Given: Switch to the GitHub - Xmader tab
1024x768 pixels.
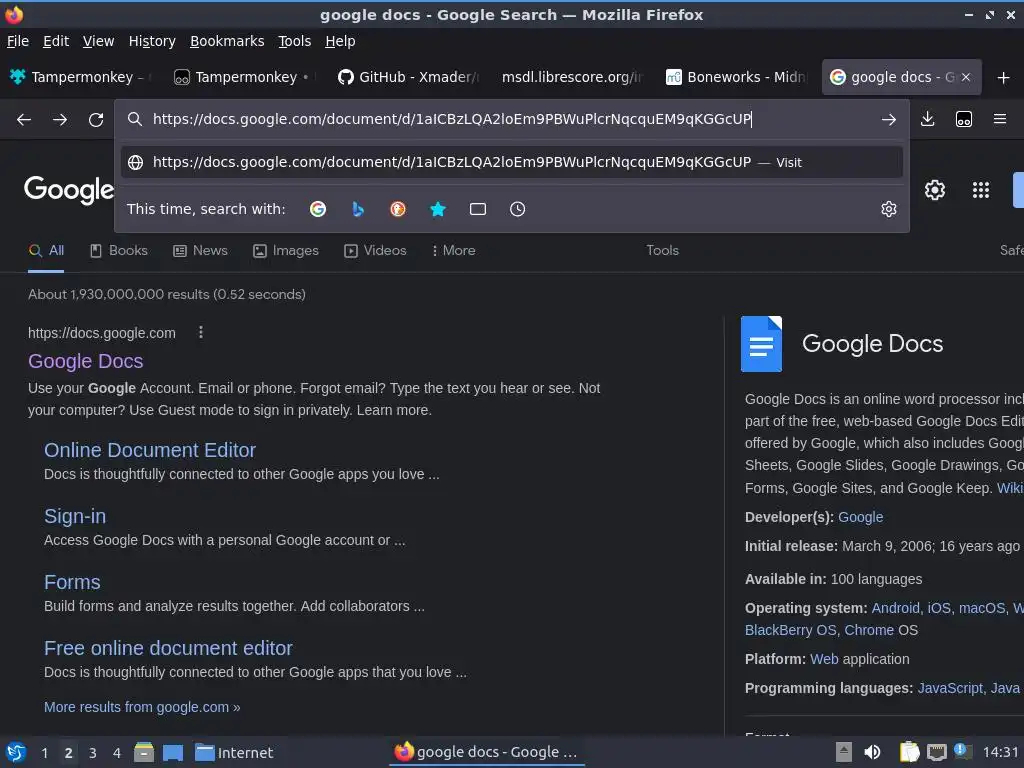Looking at the screenshot, I should (x=409, y=77).
